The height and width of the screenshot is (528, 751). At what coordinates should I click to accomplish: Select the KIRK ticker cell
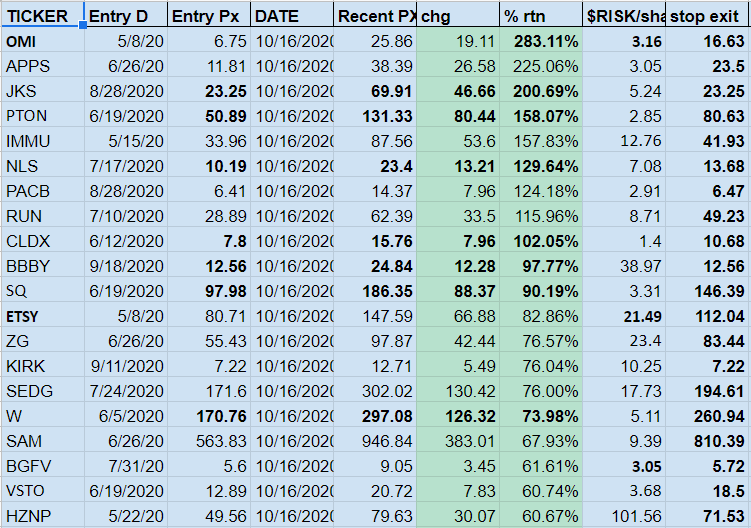pos(42,366)
